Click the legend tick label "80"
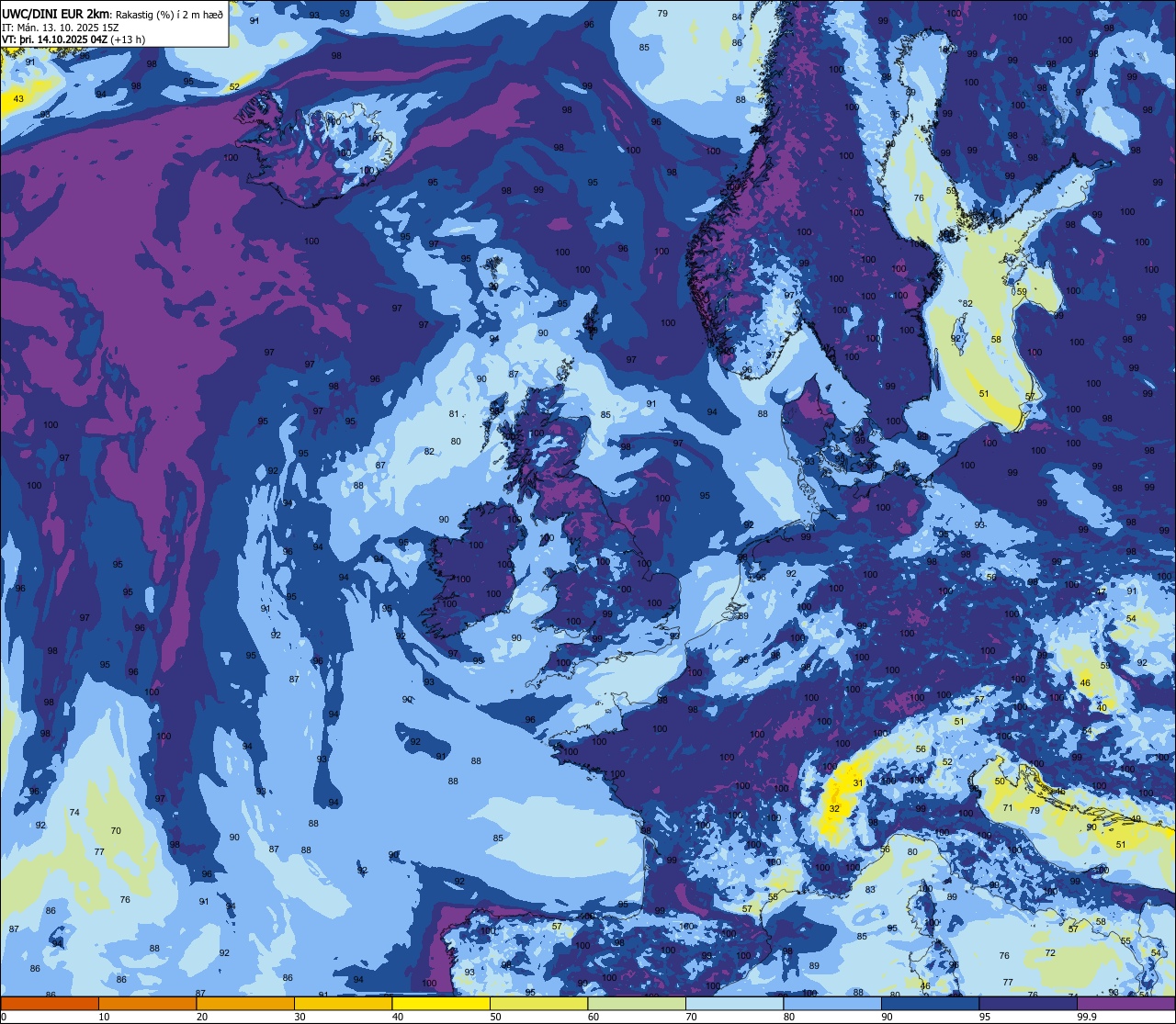 789,1017
